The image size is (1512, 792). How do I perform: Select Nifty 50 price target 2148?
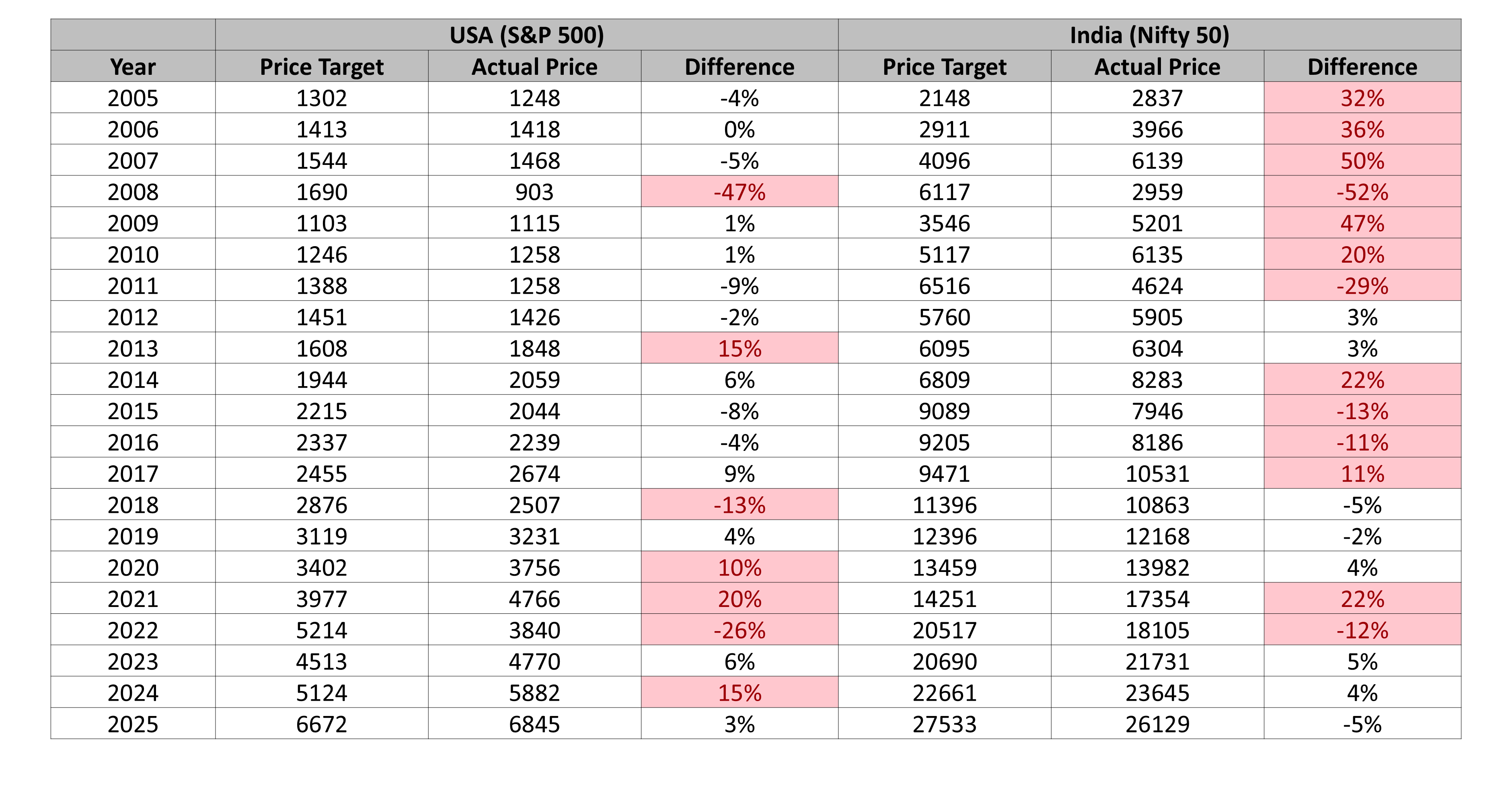click(944, 98)
